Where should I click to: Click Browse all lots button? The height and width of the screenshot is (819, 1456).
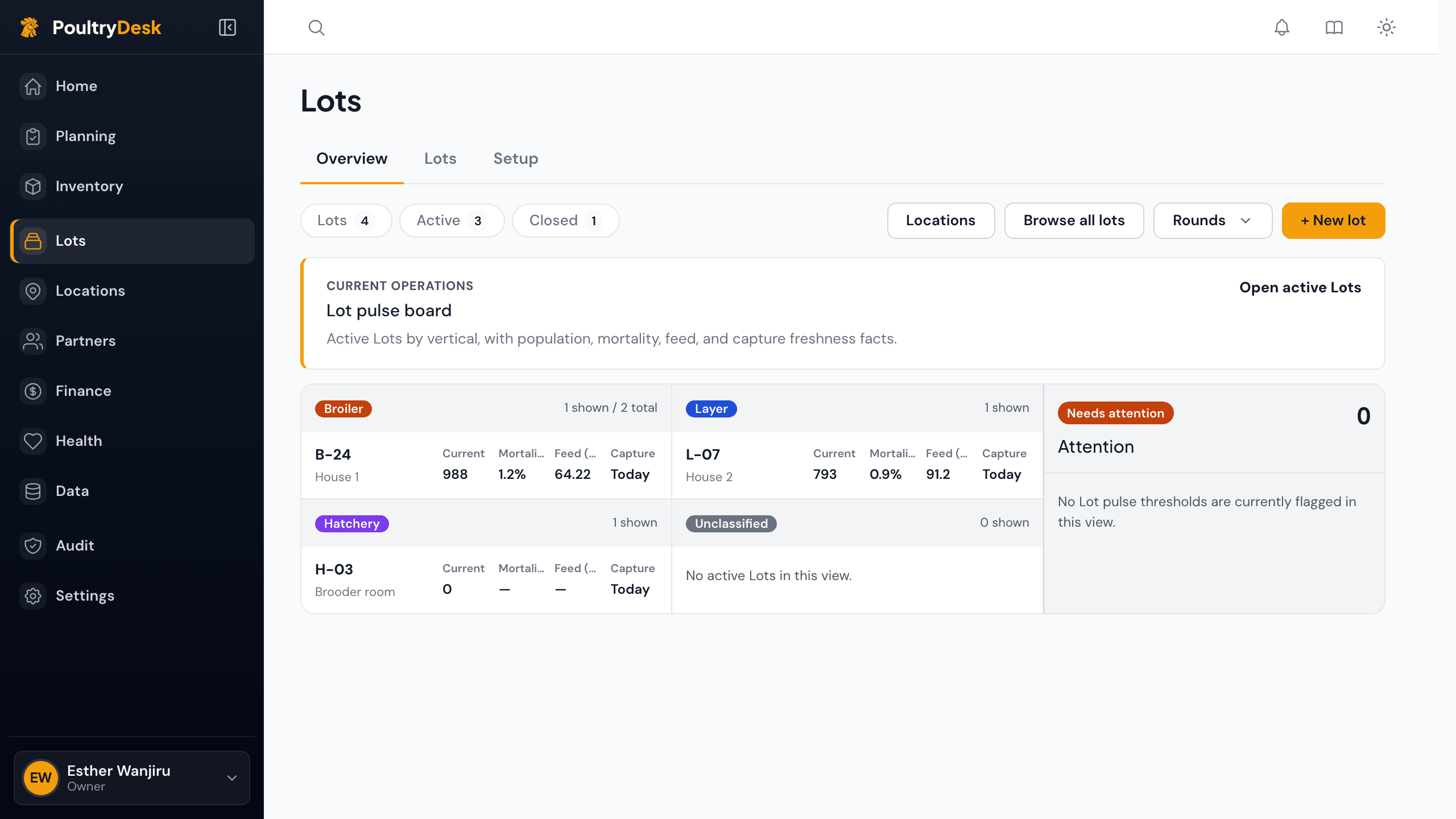[x=1074, y=220]
